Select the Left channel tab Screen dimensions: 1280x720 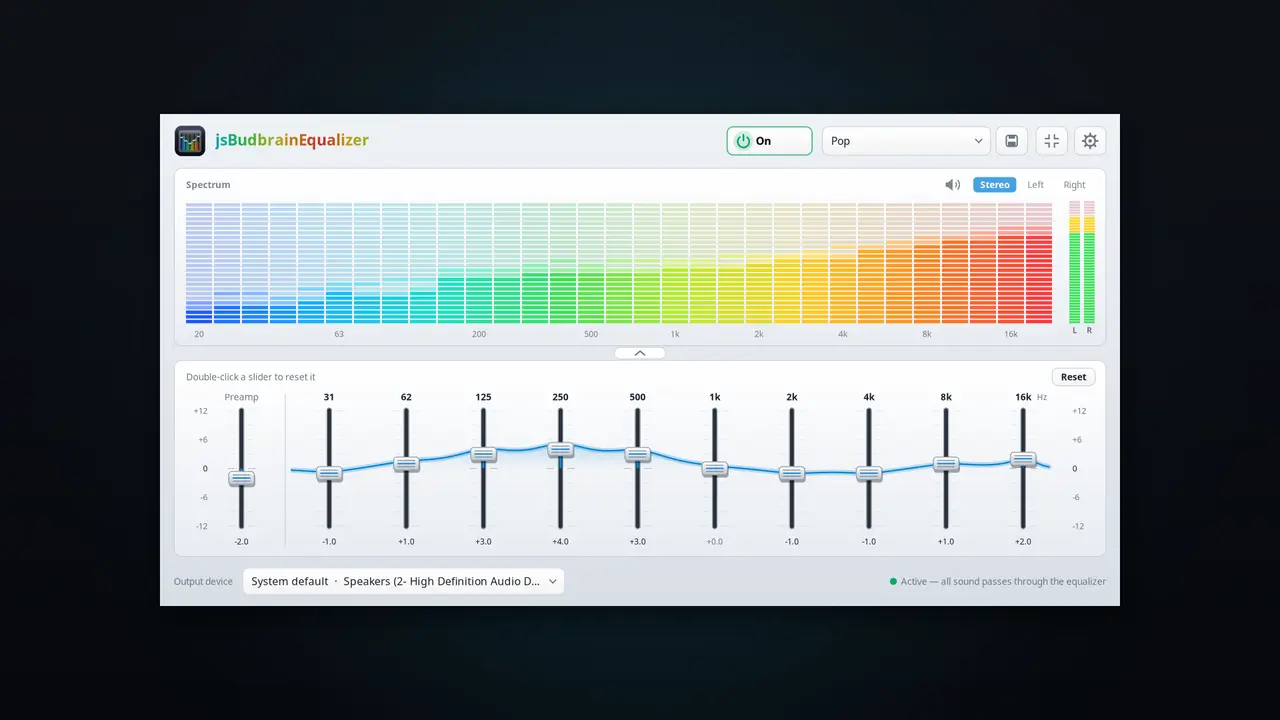coord(1036,185)
